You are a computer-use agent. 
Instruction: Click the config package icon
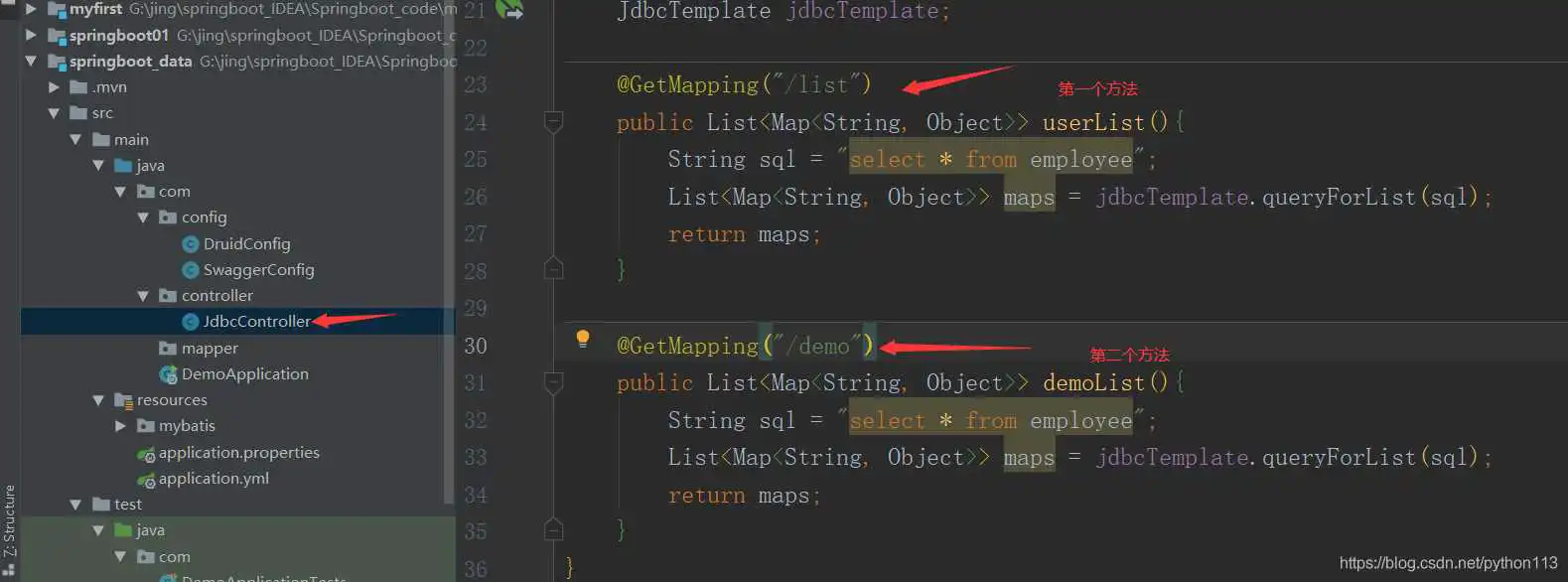click(168, 218)
